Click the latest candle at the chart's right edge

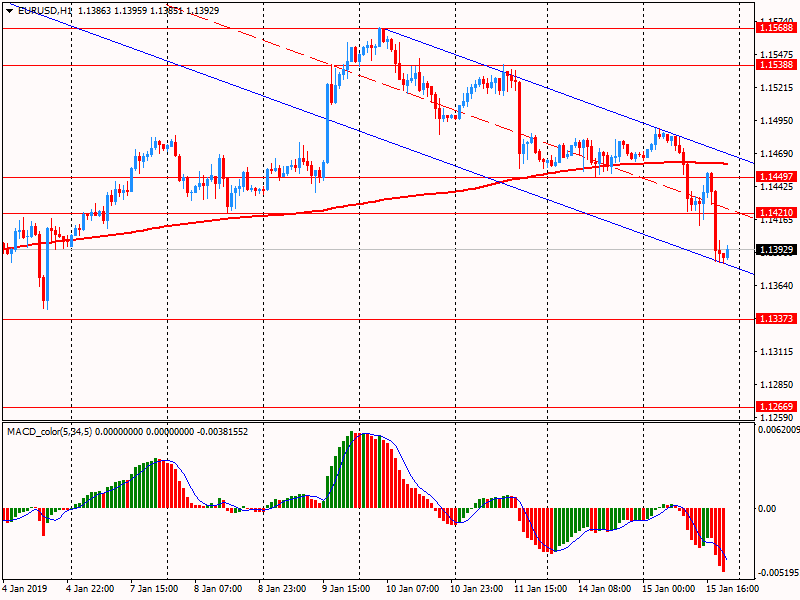tap(727, 254)
